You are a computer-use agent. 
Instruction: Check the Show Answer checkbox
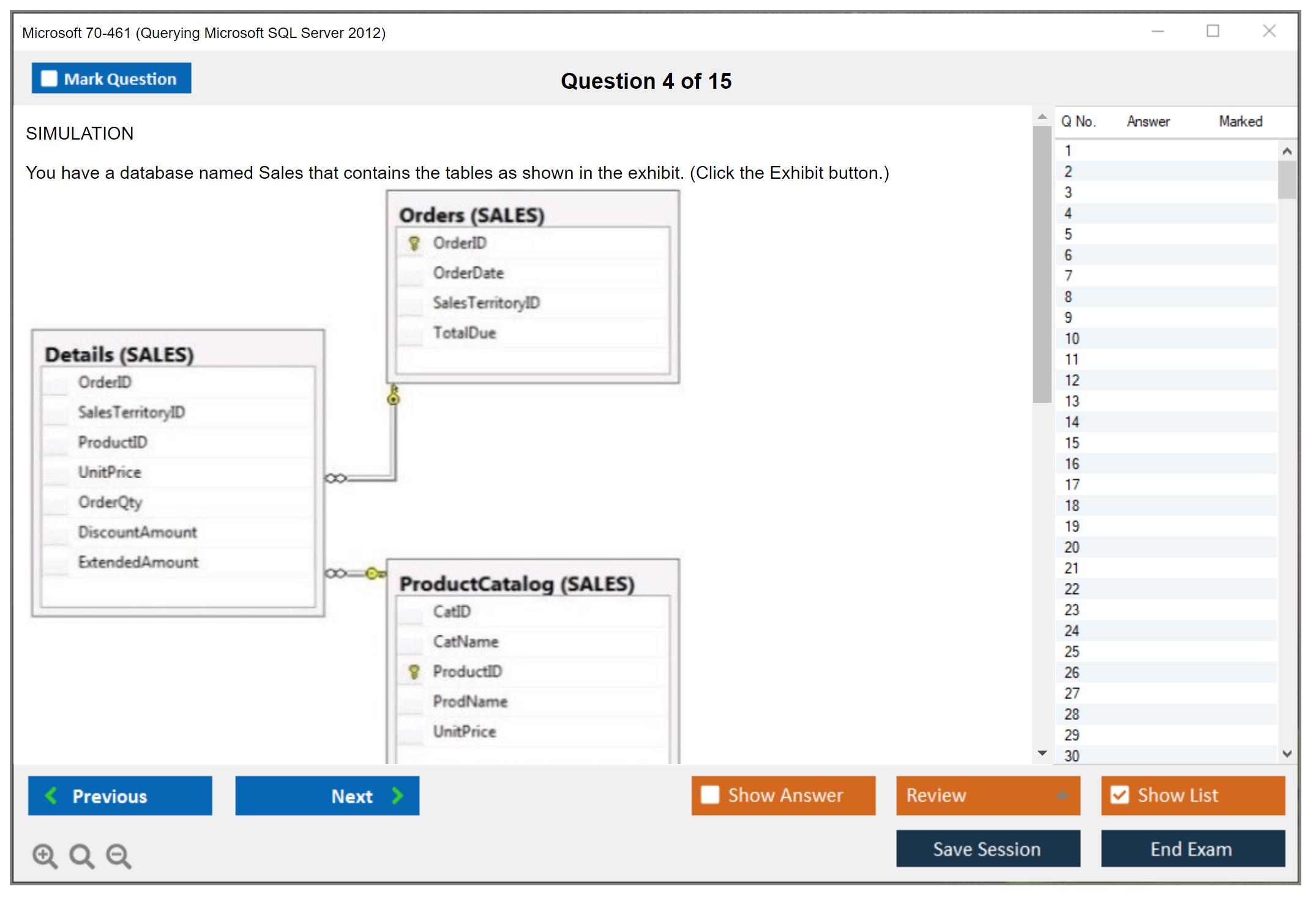pyautogui.click(x=710, y=795)
